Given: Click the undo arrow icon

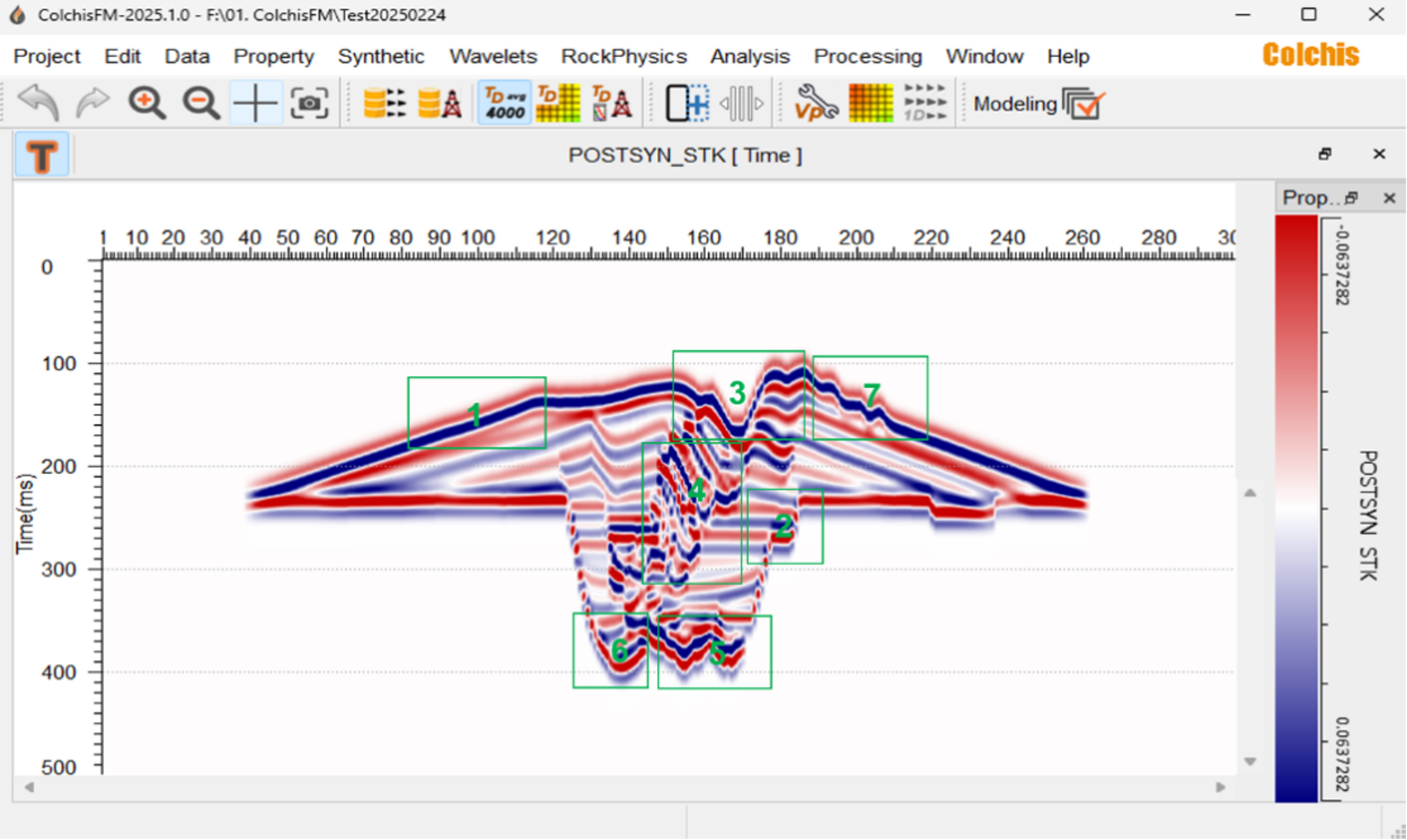Looking at the screenshot, I should click(x=39, y=103).
